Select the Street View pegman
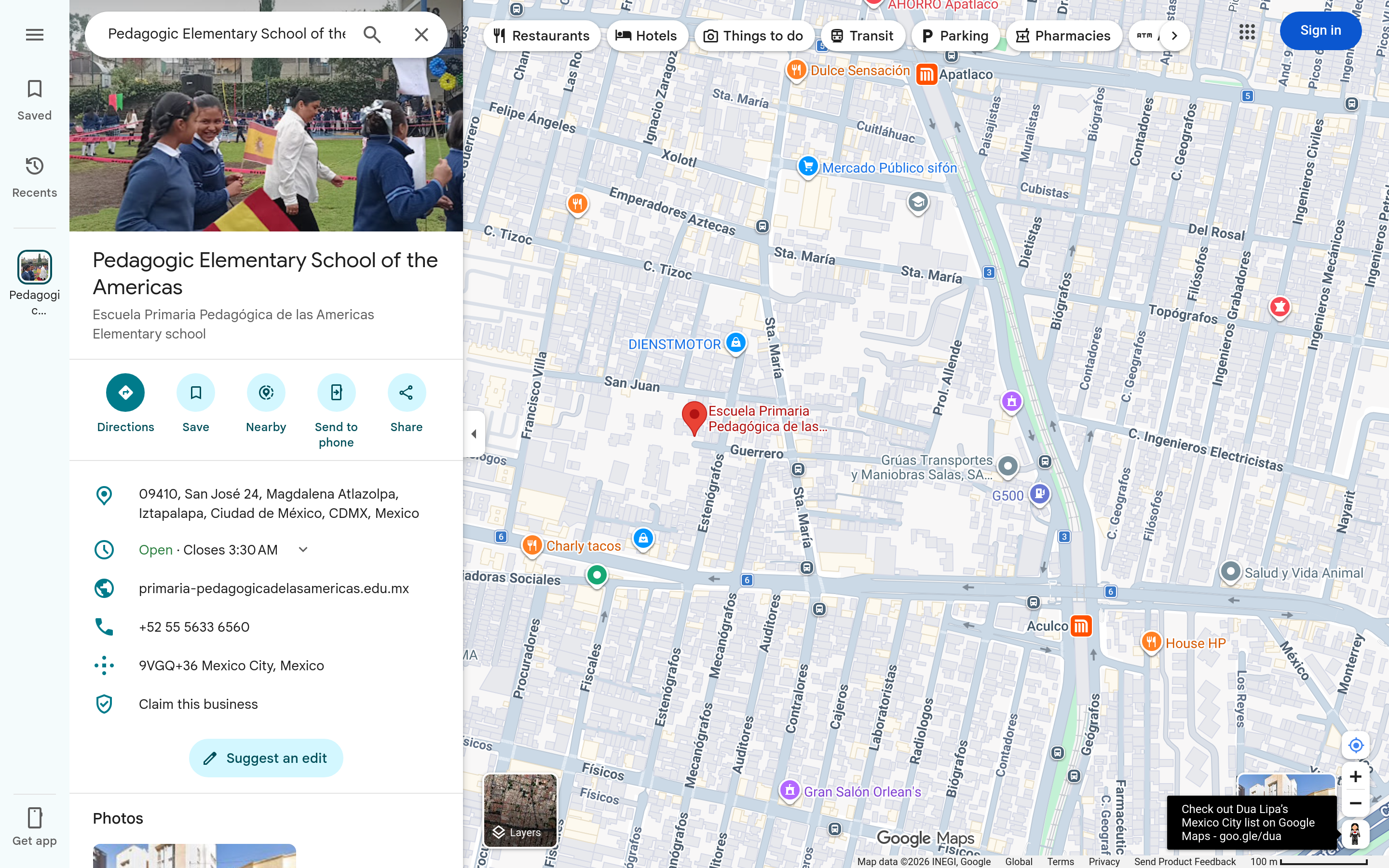Image resolution: width=1389 pixels, height=868 pixels. tap(1355, 834)
